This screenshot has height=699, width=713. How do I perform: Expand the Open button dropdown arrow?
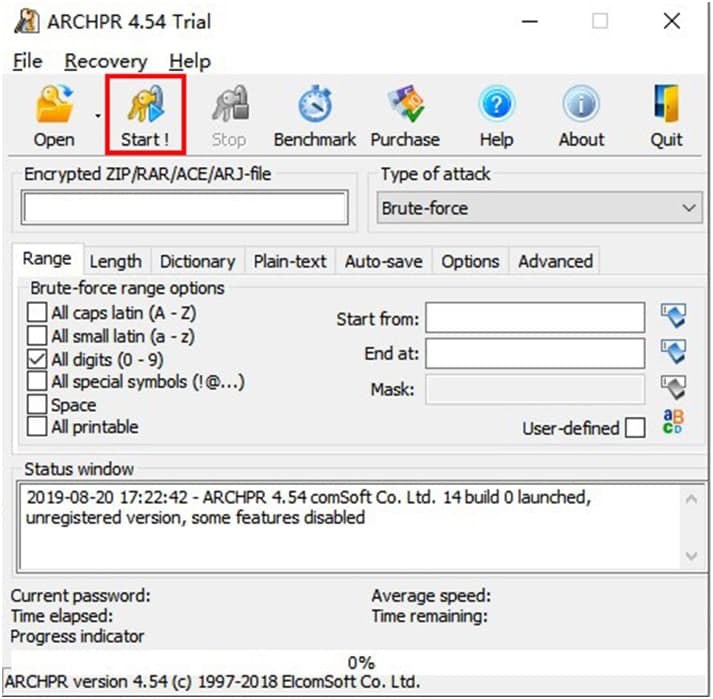pyautogui.click(x=98, y=116)
